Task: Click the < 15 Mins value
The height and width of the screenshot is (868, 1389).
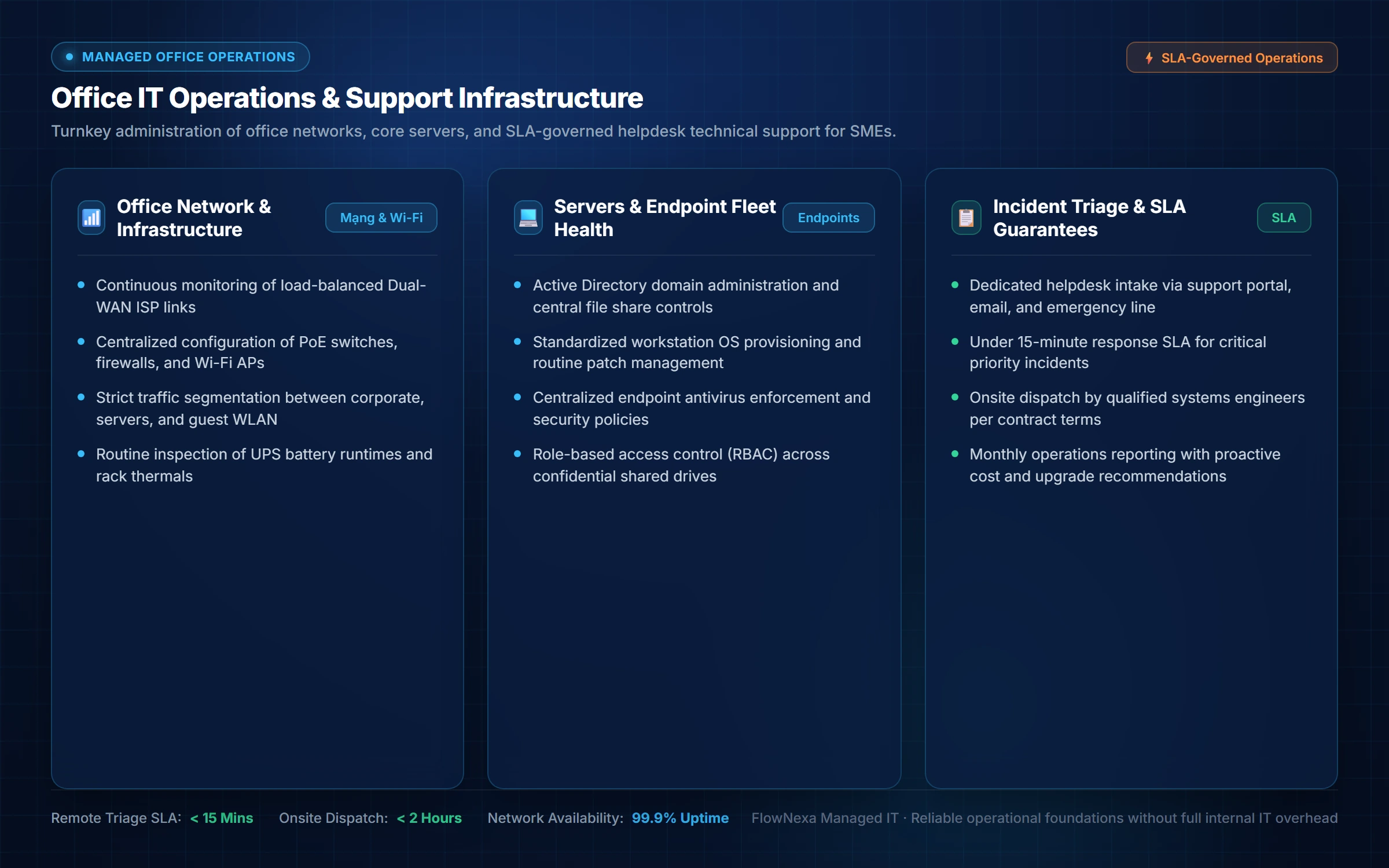Action: click(x=222, y=818)
